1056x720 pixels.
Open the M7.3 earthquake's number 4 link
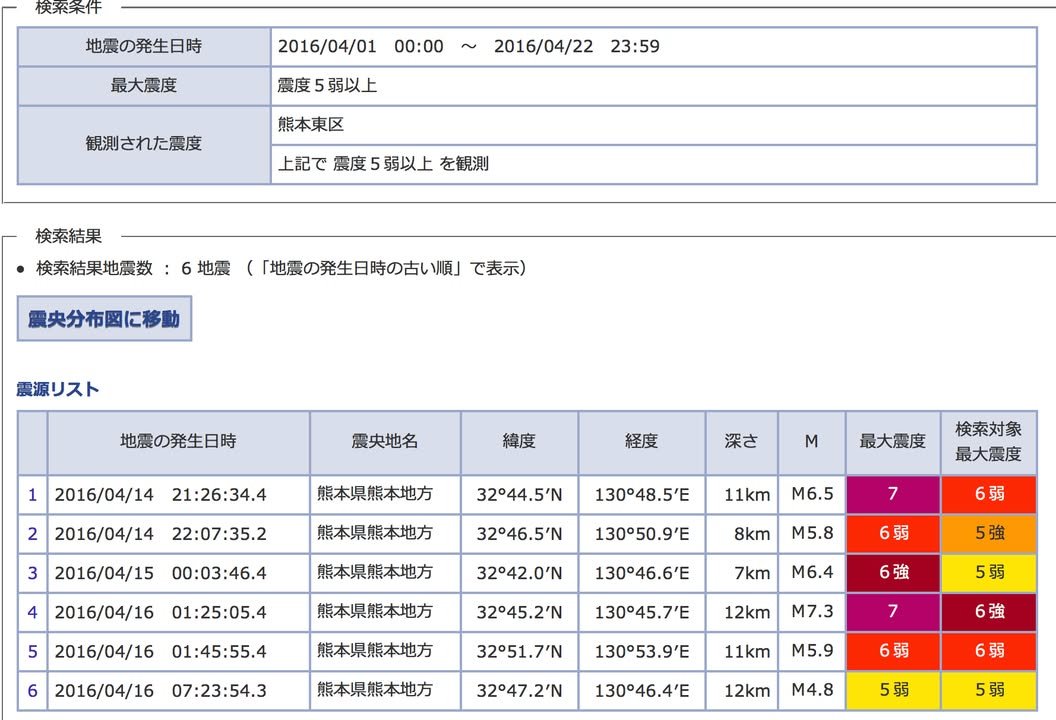point(32,612)
